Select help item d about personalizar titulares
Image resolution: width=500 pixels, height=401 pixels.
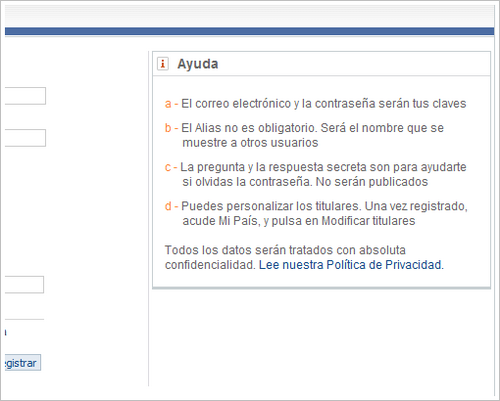click(316, 213)
